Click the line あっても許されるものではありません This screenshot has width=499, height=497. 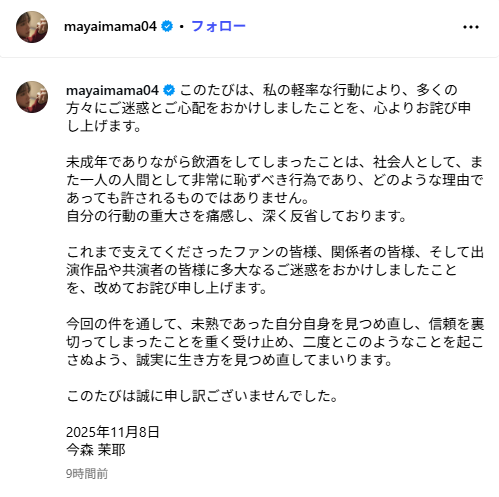pyautogui.click(x=188, y=198)
